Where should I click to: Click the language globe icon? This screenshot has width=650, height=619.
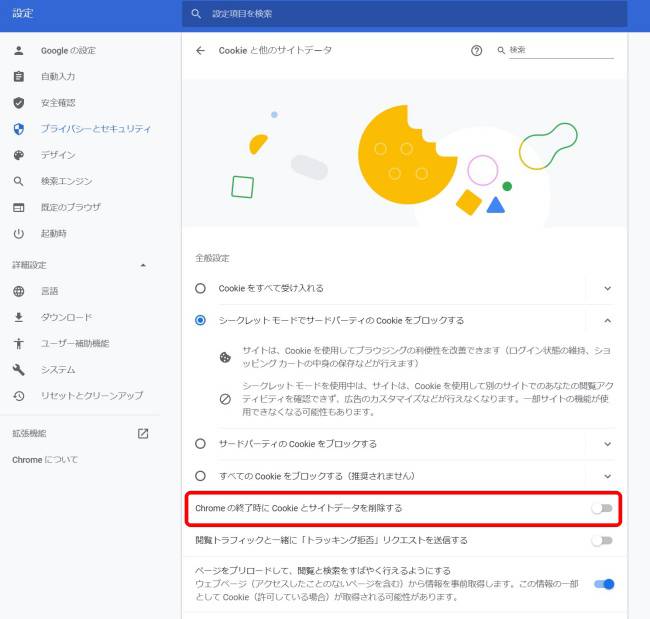(x=19, y=291)
